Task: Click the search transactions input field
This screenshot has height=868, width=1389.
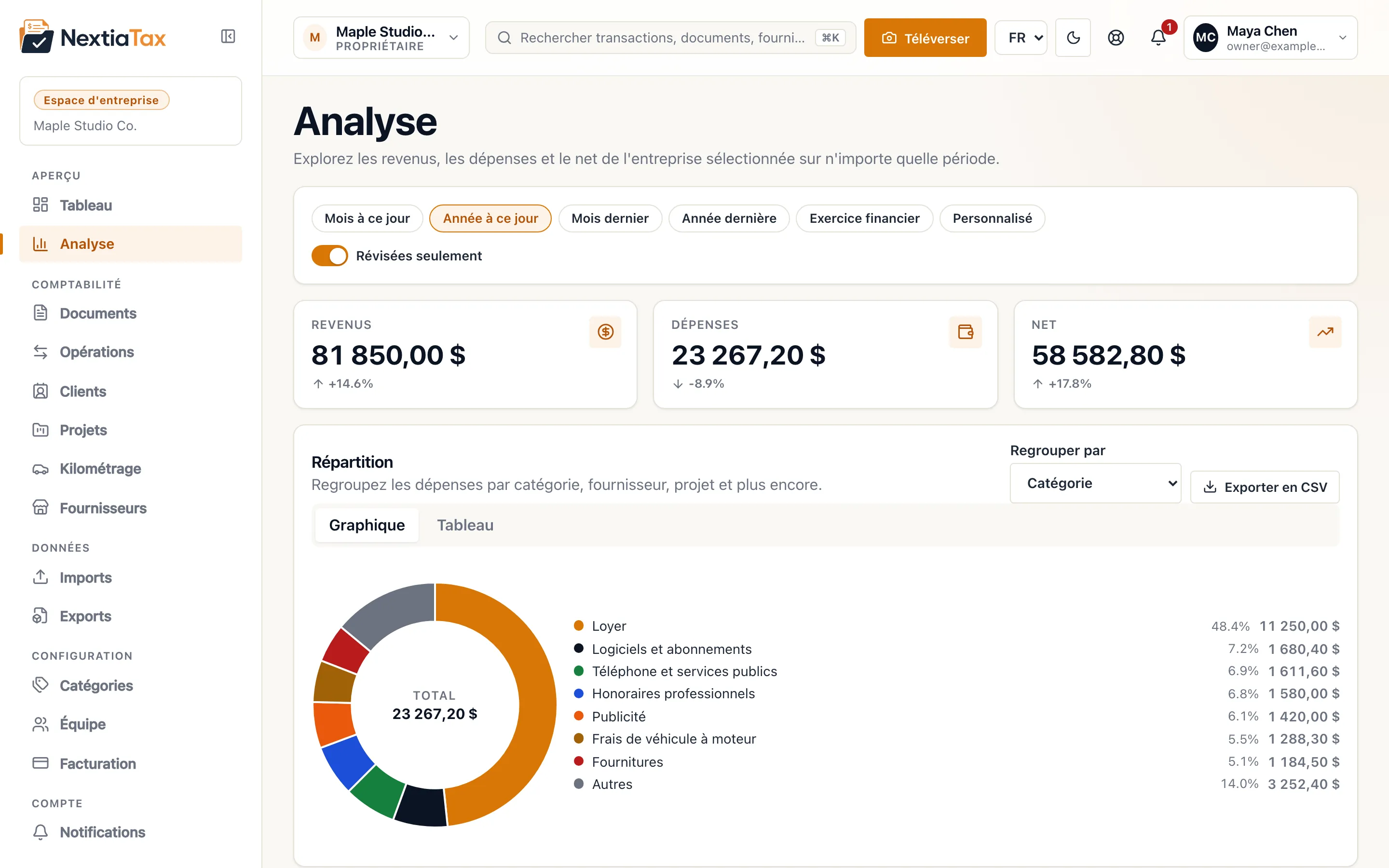Action: tap(670, 38)
